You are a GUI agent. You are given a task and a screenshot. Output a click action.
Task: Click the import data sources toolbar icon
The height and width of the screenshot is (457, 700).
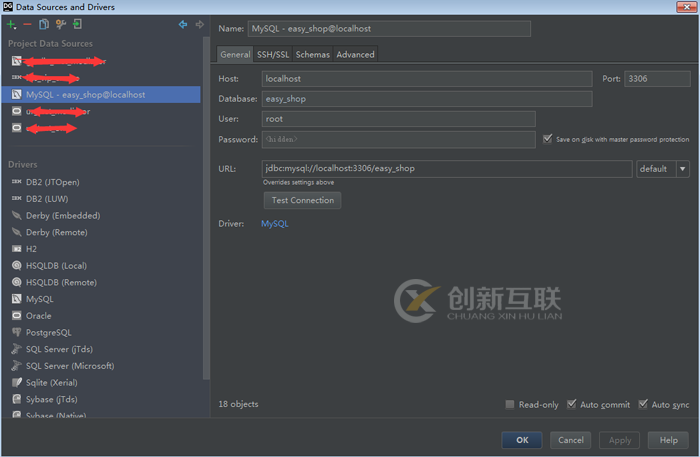[x=77, y=24]
